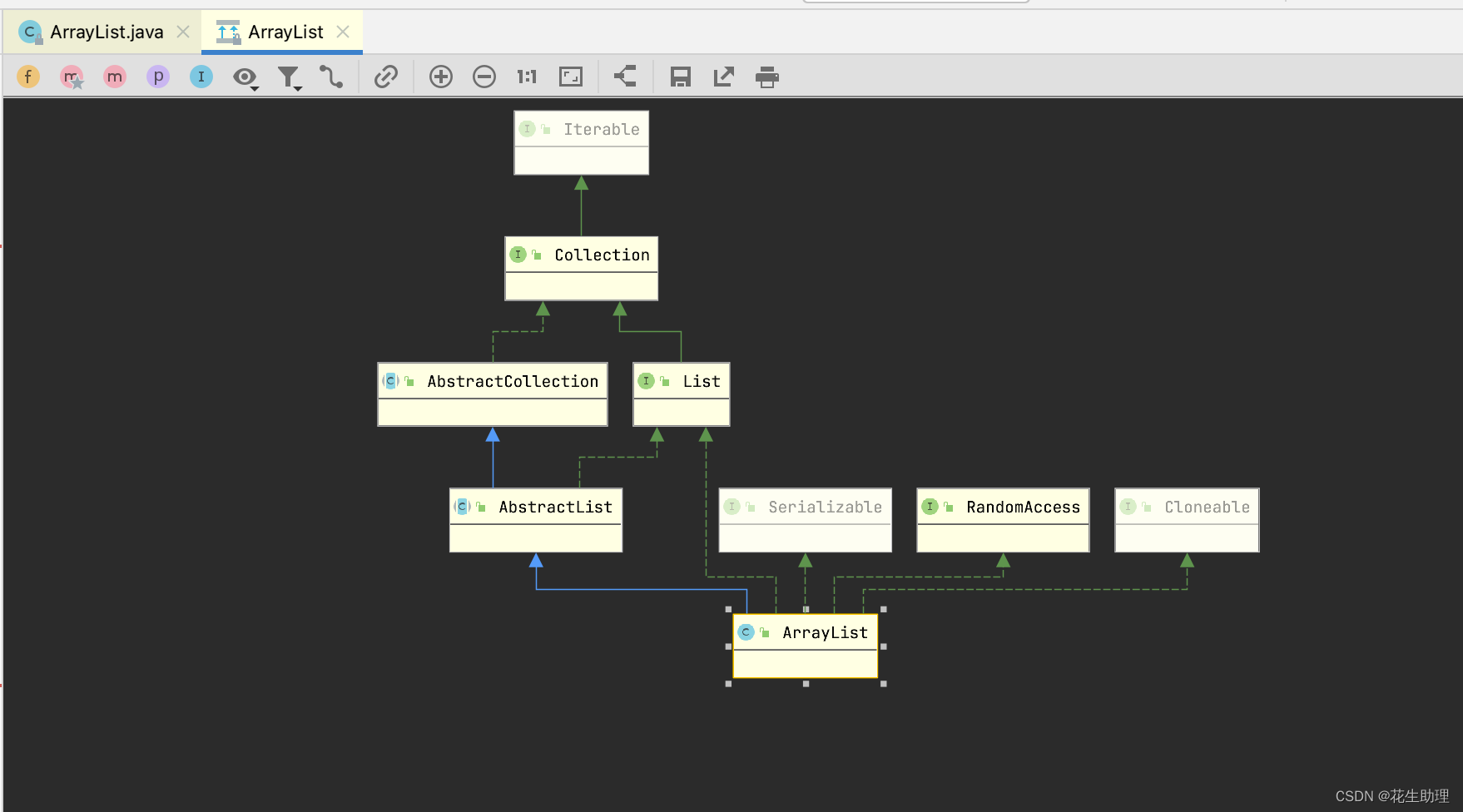1463x812 pixels.
Task: Select the AbstractList class node
Action: coord(536,520)
